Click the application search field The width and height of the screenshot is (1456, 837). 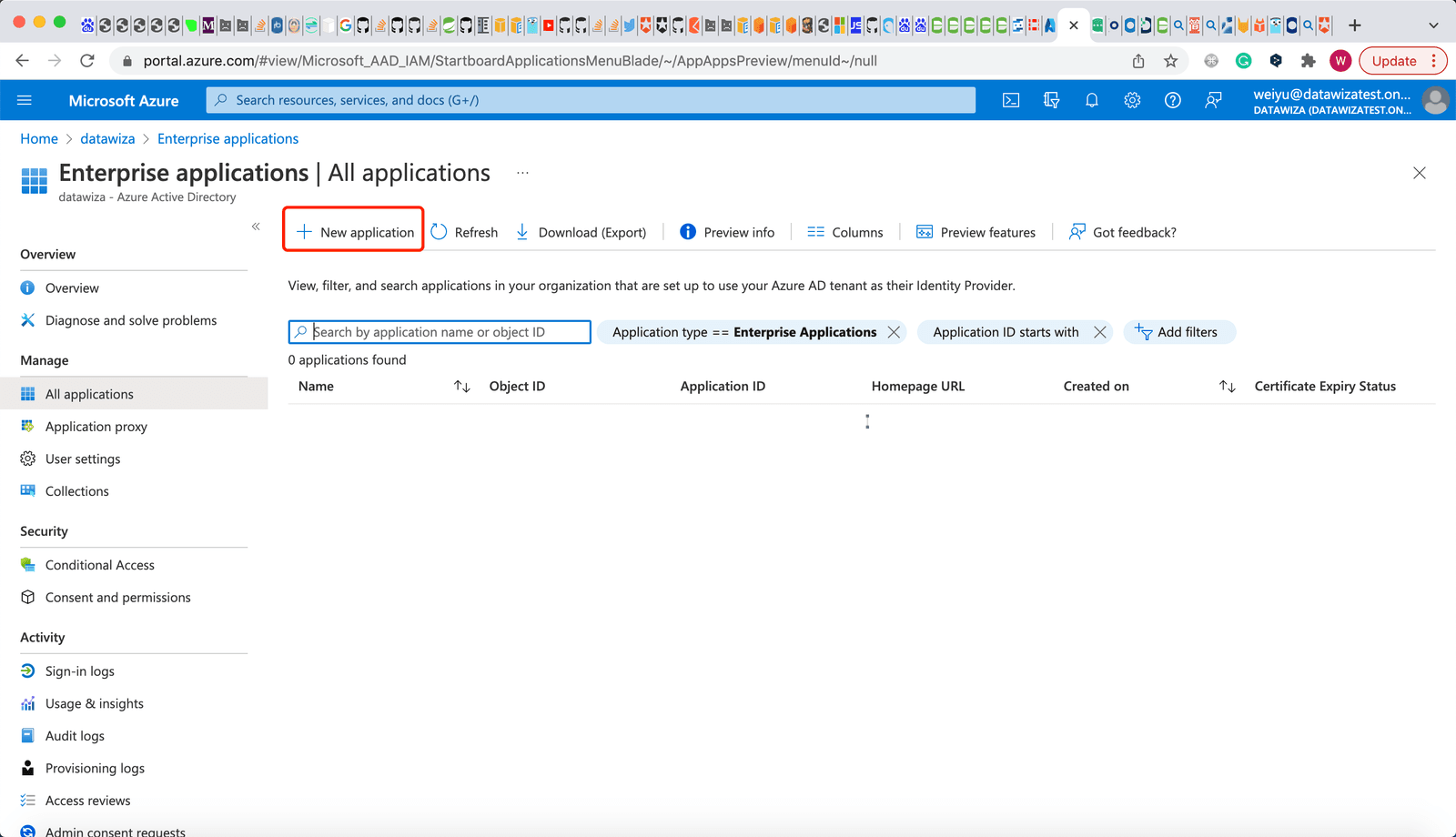click(x=440, y=332)
